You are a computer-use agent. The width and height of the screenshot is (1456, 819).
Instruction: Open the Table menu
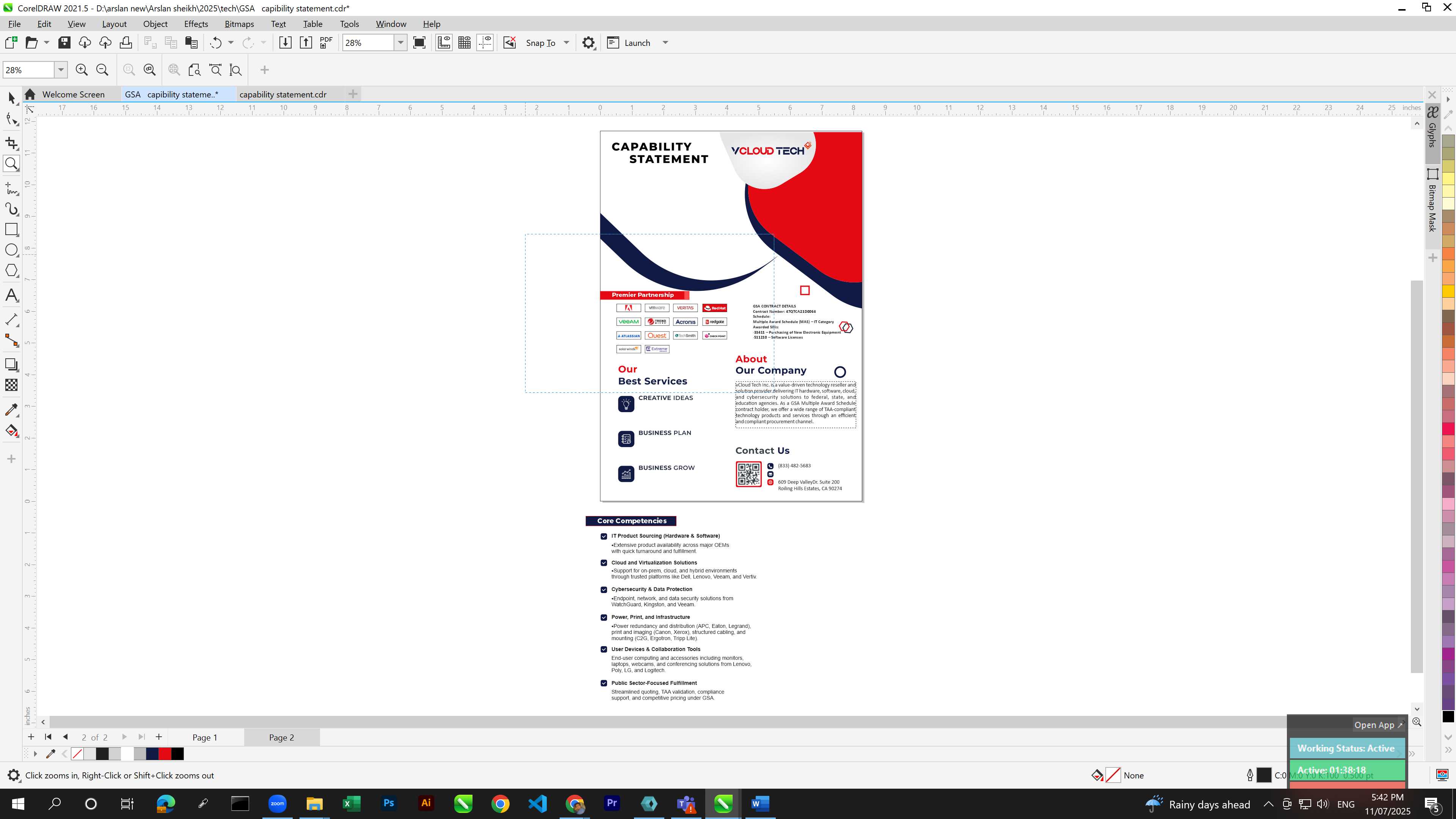[x=312, y=24]
